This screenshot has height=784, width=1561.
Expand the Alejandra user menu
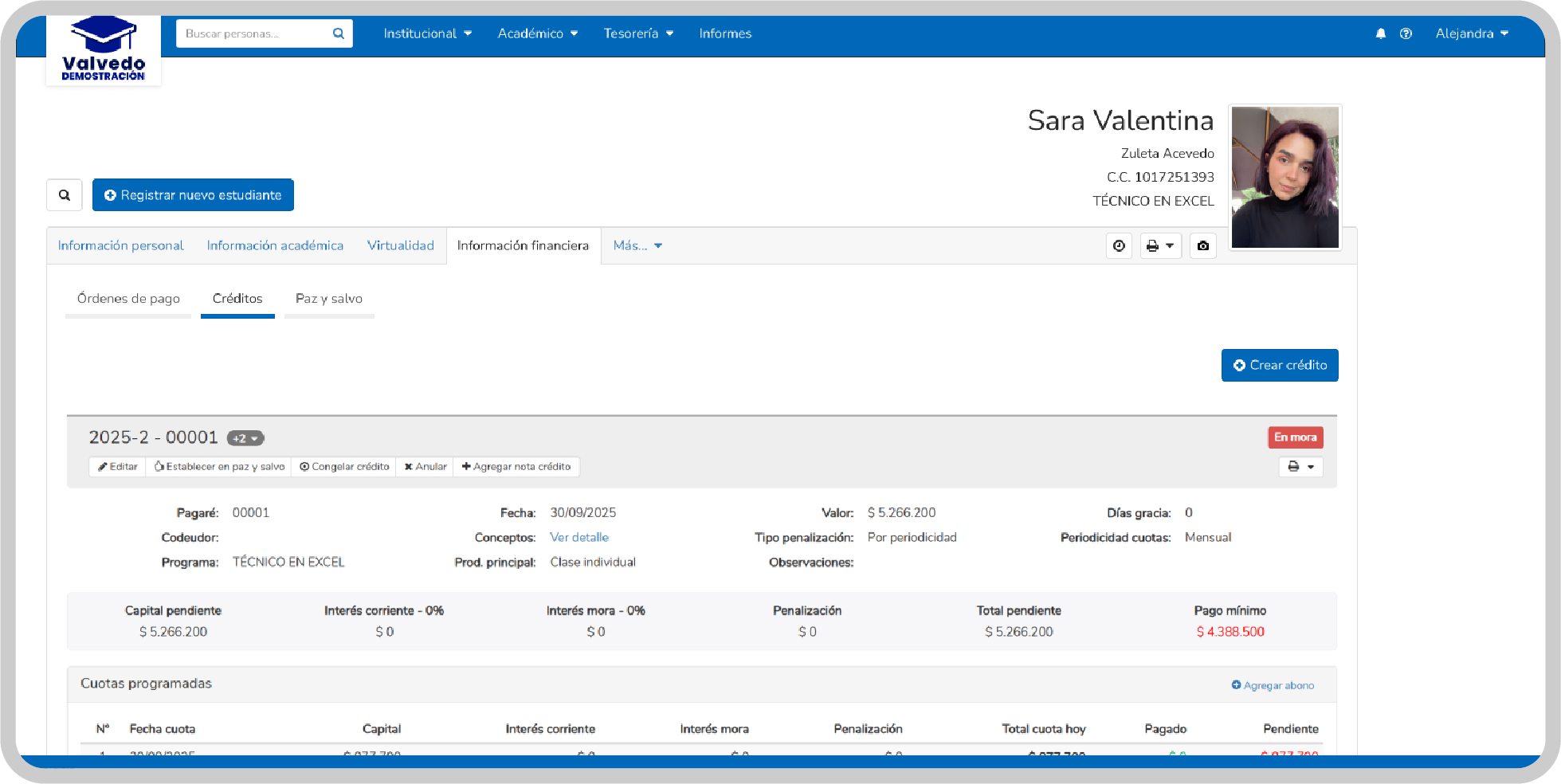coord(1471,33)
